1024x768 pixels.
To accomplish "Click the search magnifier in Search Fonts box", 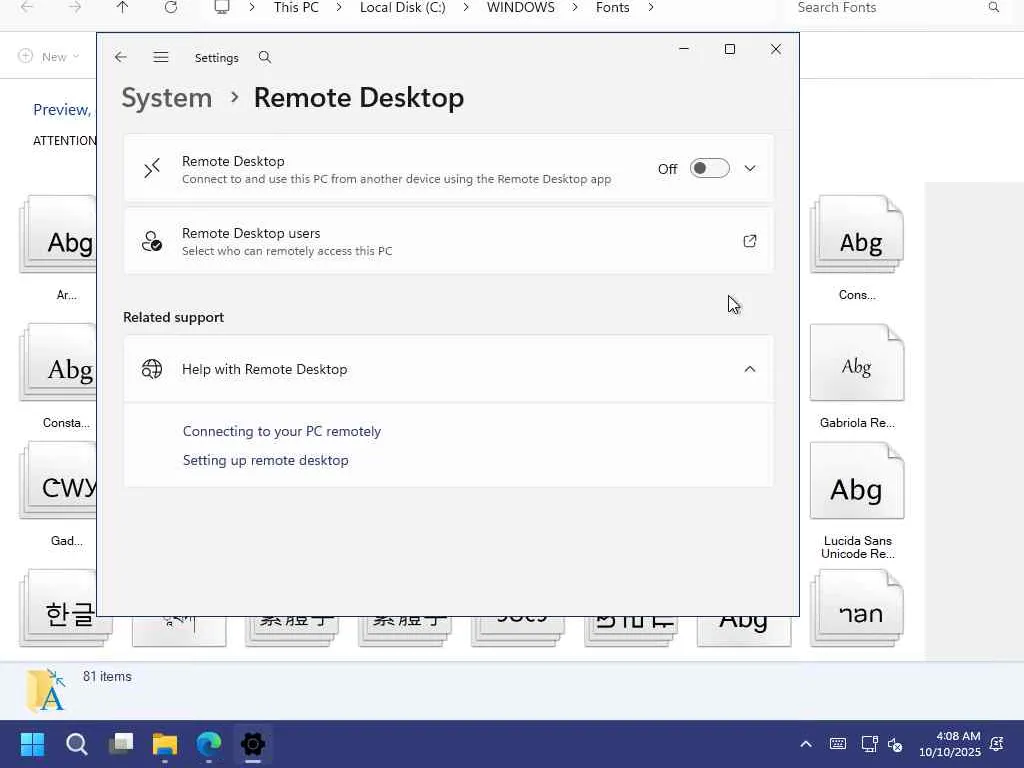I will tap(993, 7).
